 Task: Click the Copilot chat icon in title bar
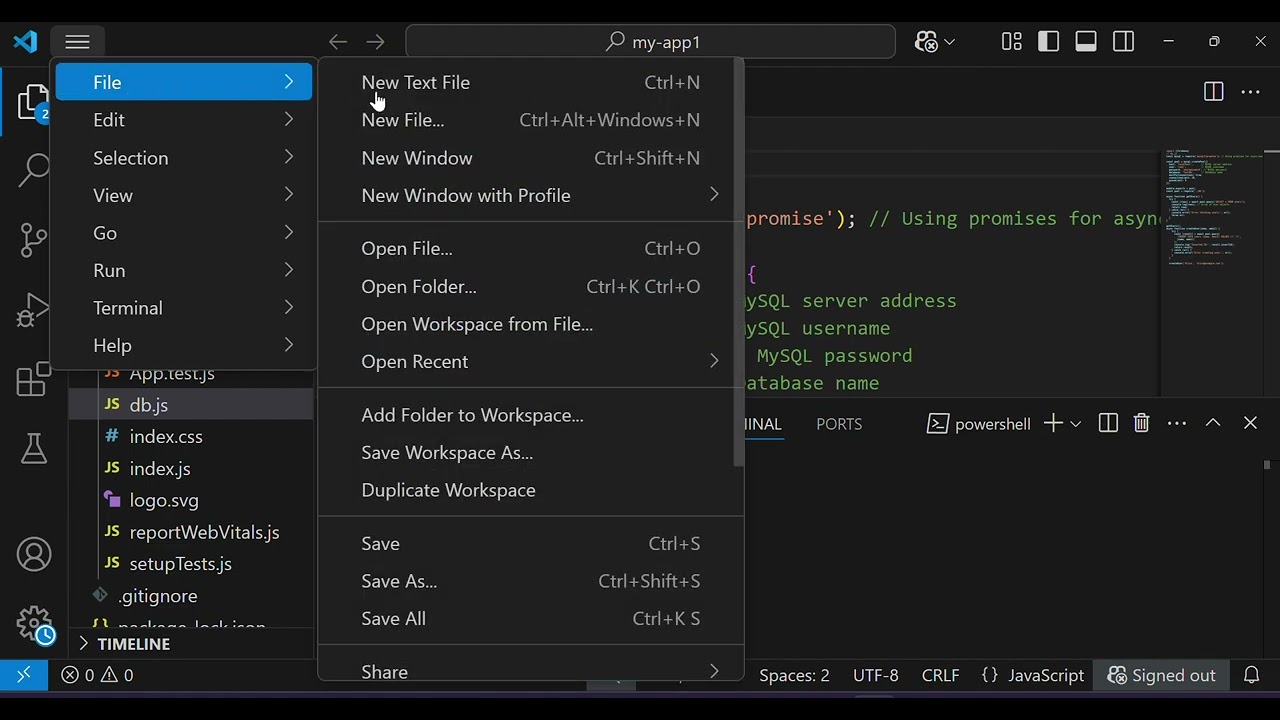[x=927, y=42]
